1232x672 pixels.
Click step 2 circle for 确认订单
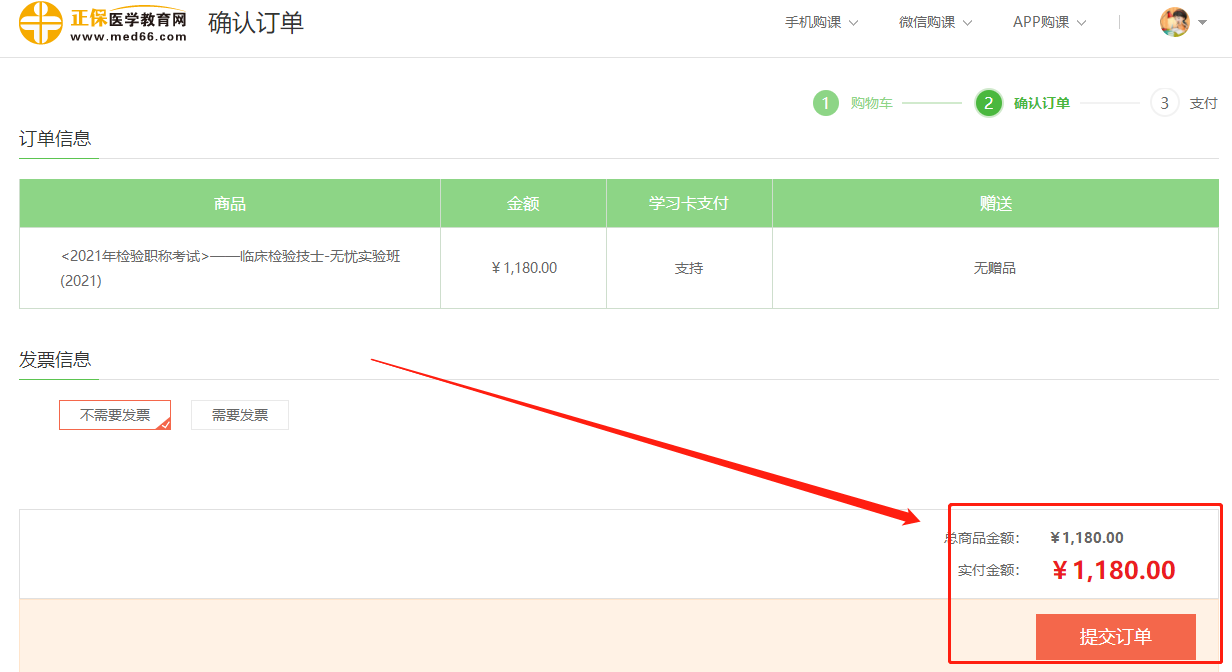pyautogui.click(x=988, y=103)
